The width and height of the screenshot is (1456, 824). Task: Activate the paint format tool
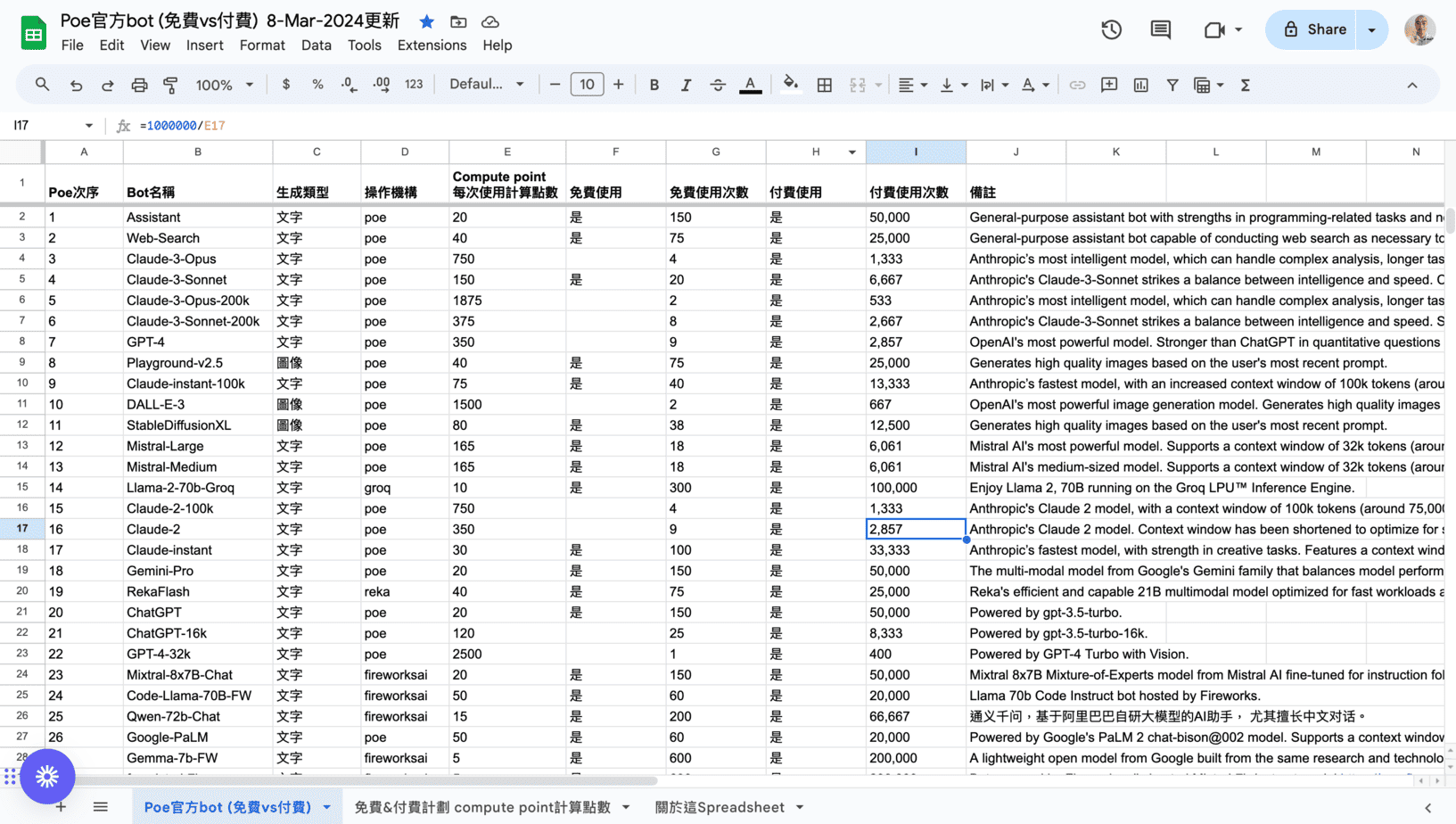coord(170,85)
